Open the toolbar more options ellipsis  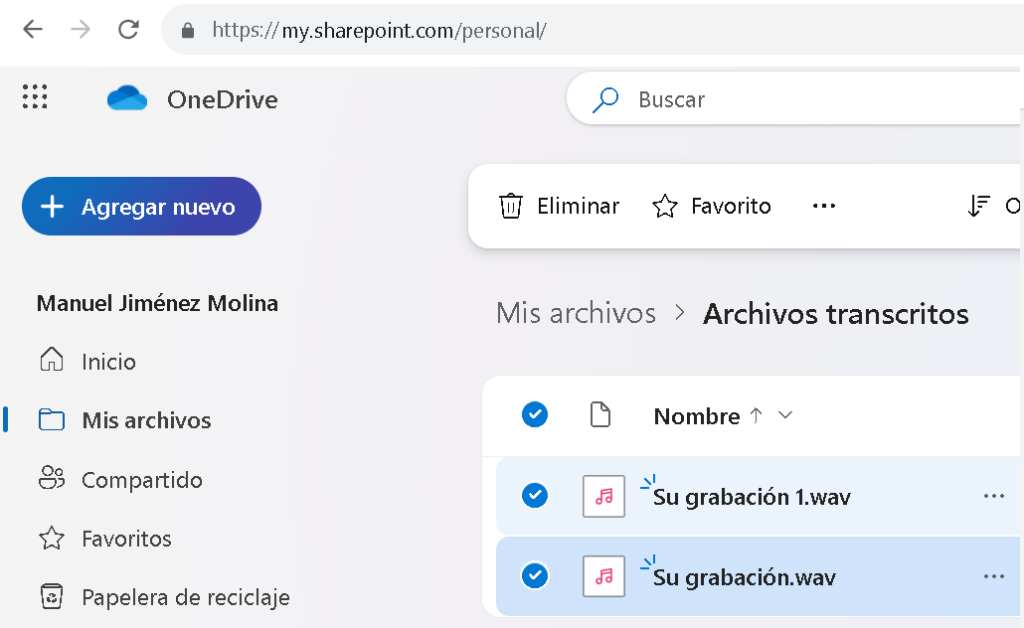pos(824,206)
